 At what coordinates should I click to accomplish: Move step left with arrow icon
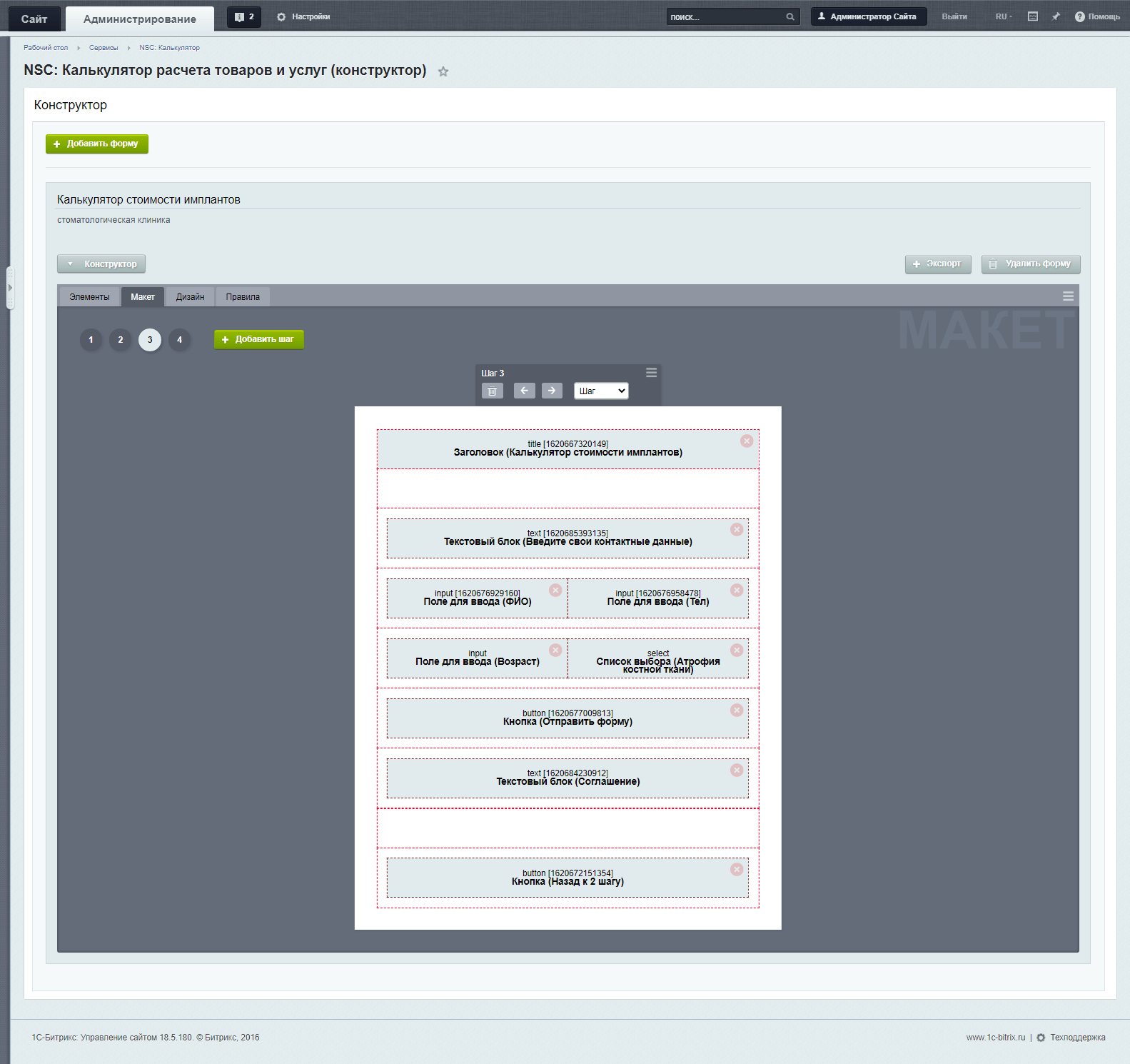pos(524,391)
